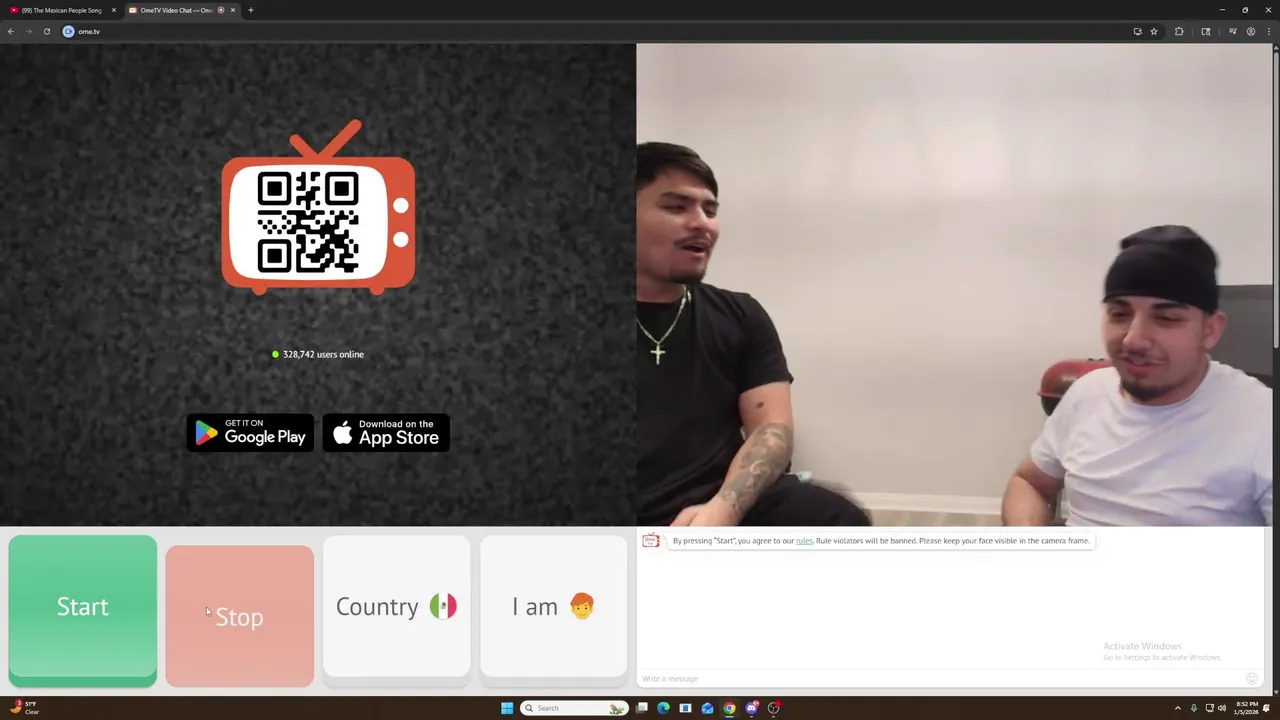Click the ome.tv address bar URL
The width and height of the screenshot is (1280, 720).
point(89,32)
